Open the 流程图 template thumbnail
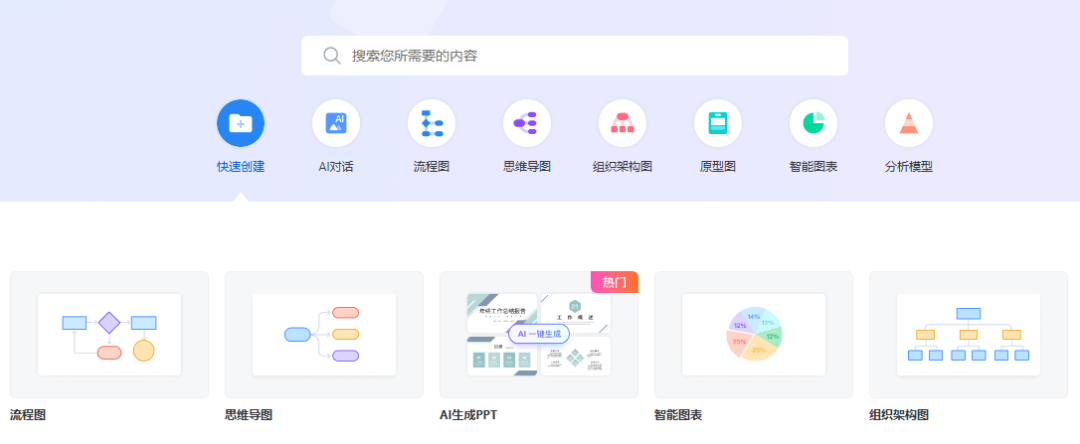The width and height of the screenshot is (1080, 444). [109, 334]
